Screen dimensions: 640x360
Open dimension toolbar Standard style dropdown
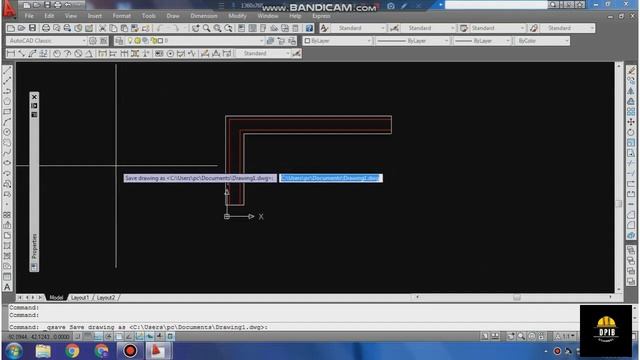287,53
